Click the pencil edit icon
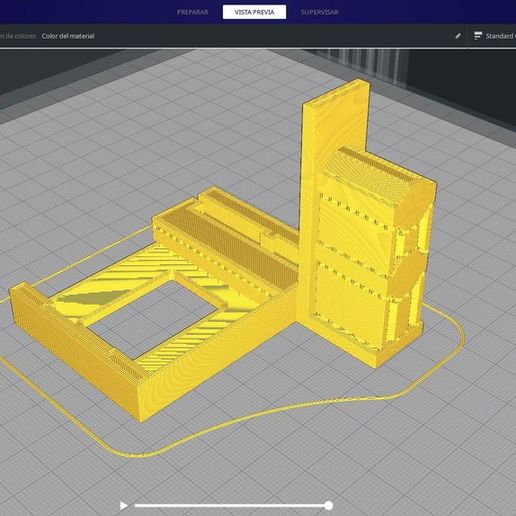Viewport: 516px width, 516px height. pos(458,36)
